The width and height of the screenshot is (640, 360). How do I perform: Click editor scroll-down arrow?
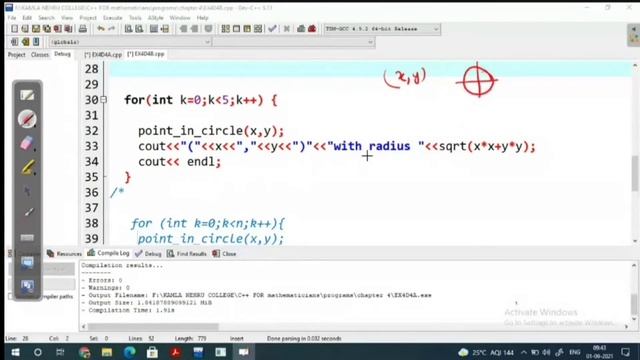(635, 241)
